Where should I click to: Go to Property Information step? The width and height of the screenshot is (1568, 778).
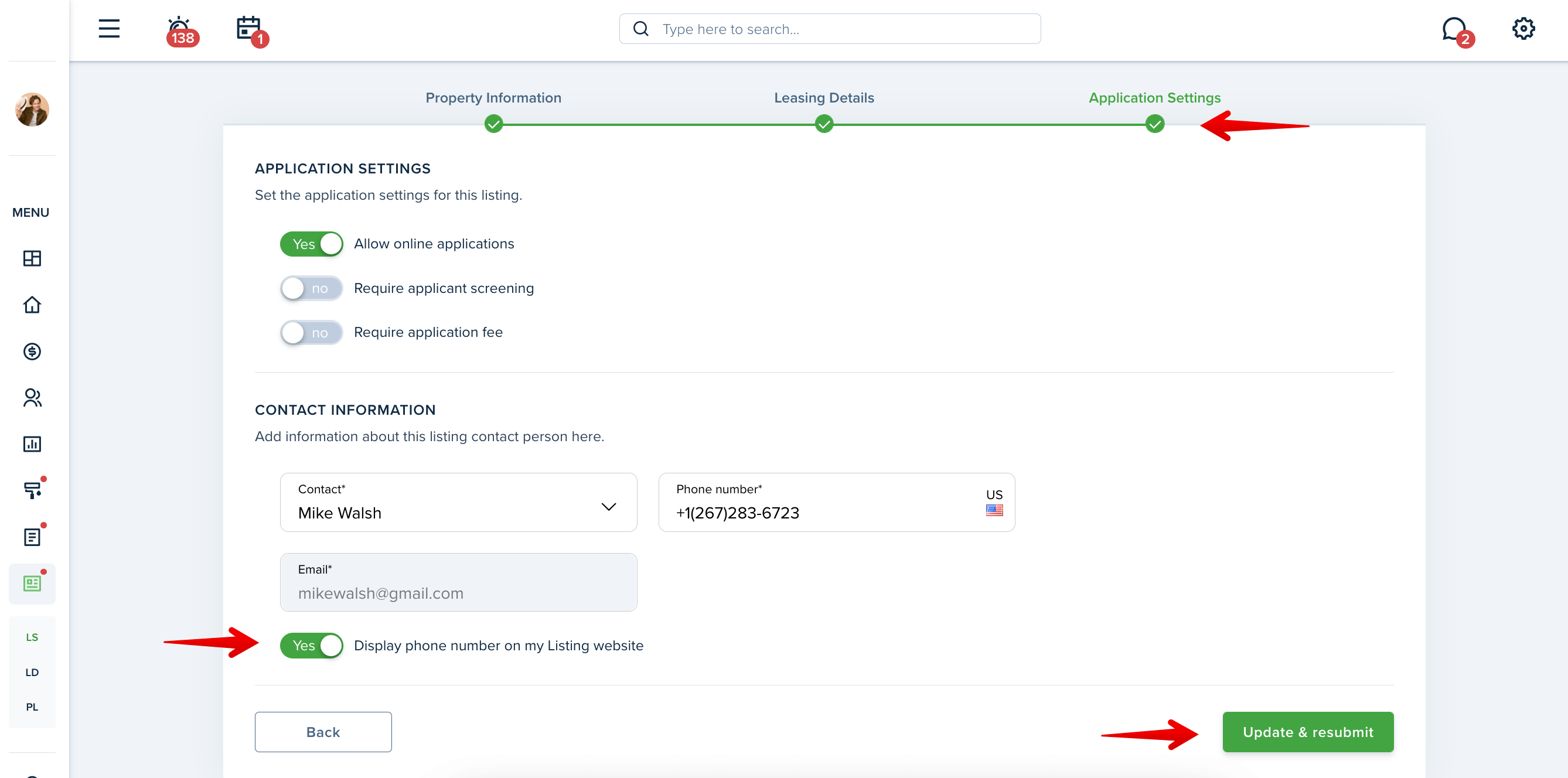click(493, 98)
